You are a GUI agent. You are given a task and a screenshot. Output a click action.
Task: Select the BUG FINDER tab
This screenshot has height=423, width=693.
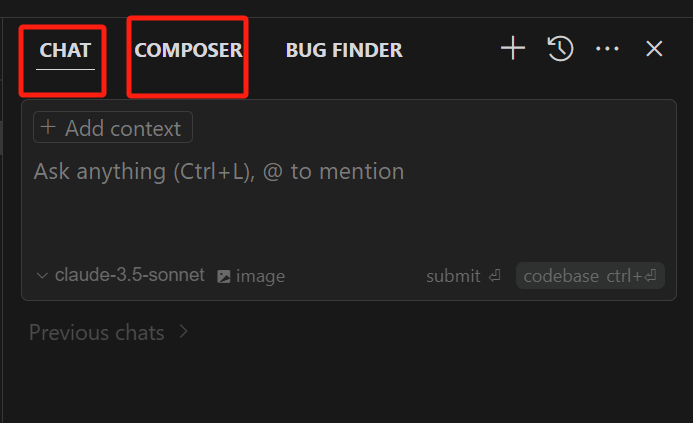[x=344, y=50]
